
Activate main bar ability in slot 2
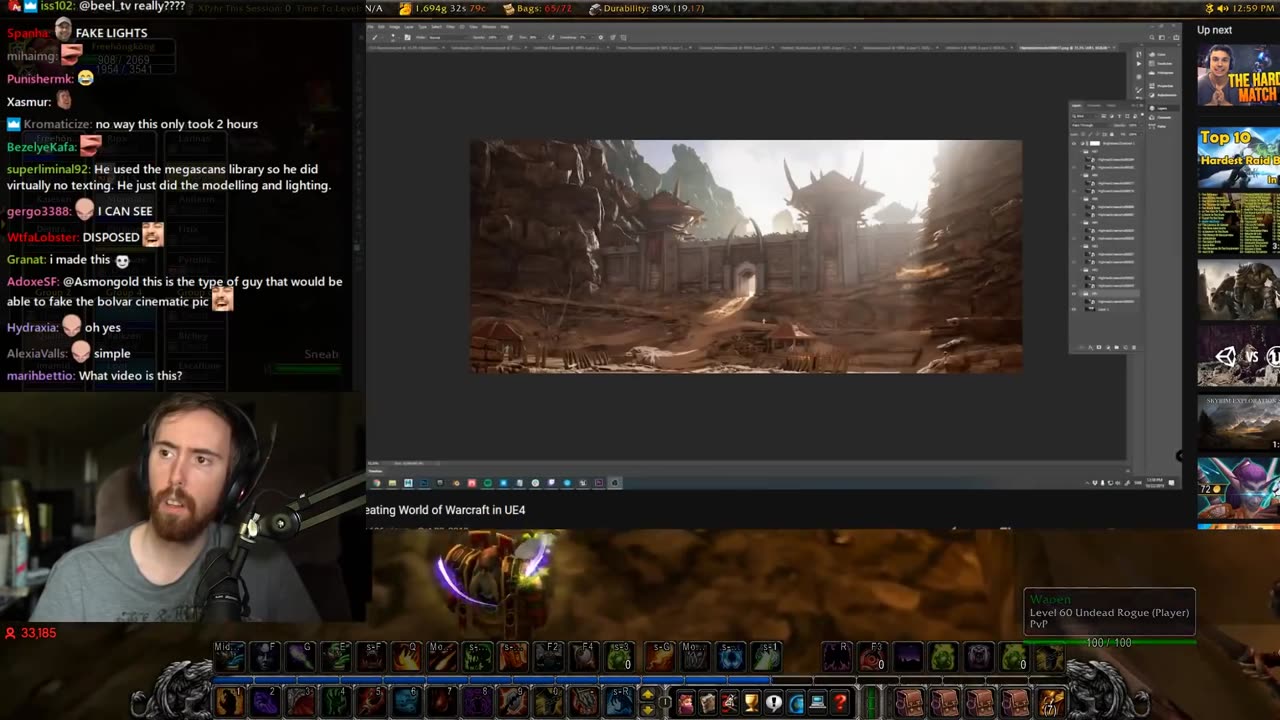265,701
